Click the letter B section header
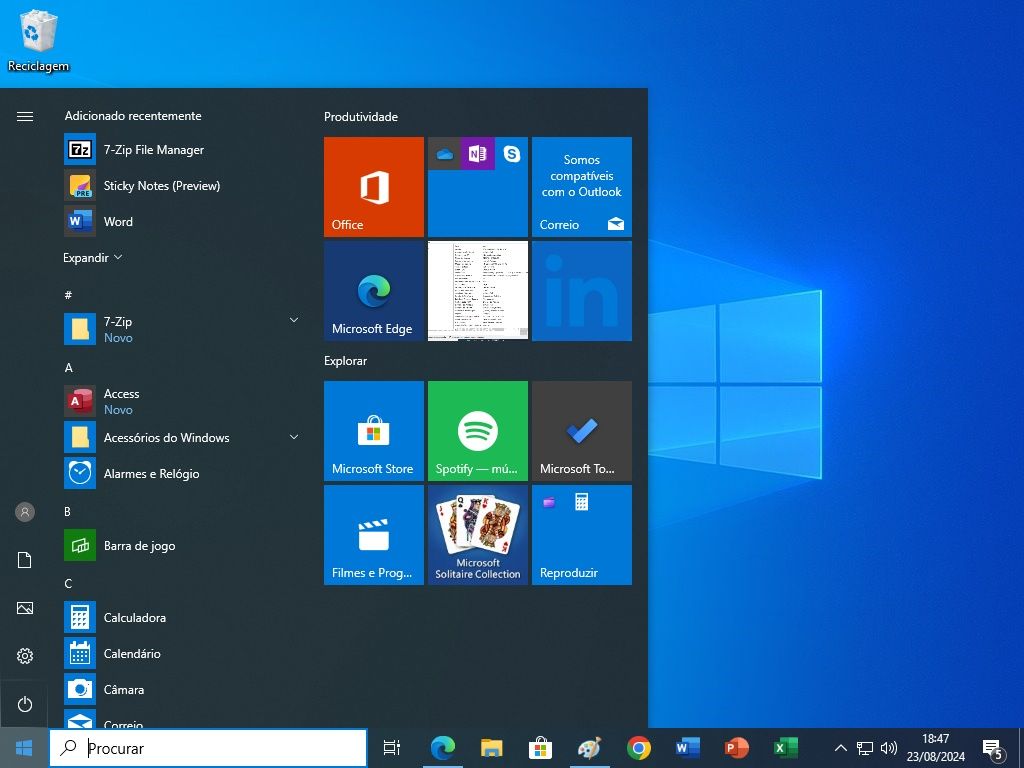 point(67,511)
